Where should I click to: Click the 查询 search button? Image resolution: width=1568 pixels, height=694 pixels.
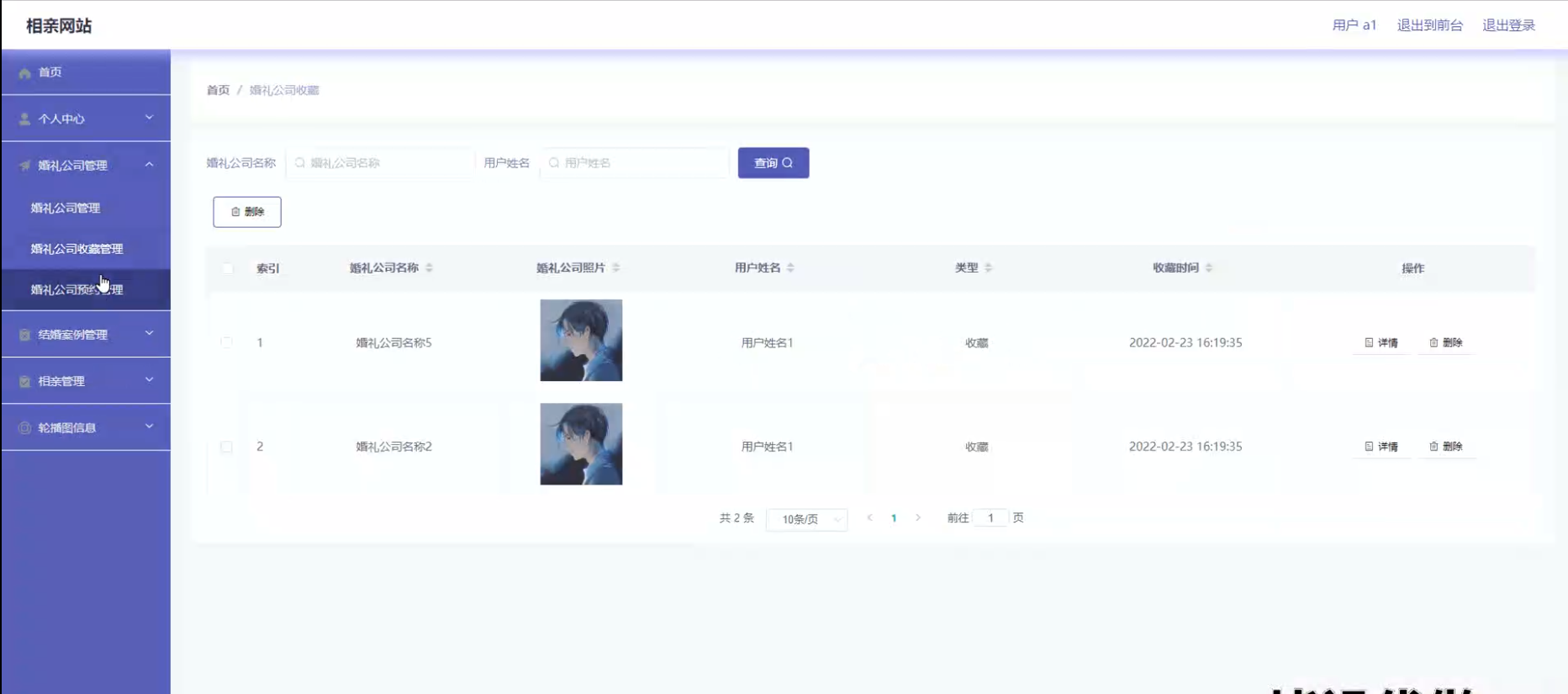tap(773, 163)
